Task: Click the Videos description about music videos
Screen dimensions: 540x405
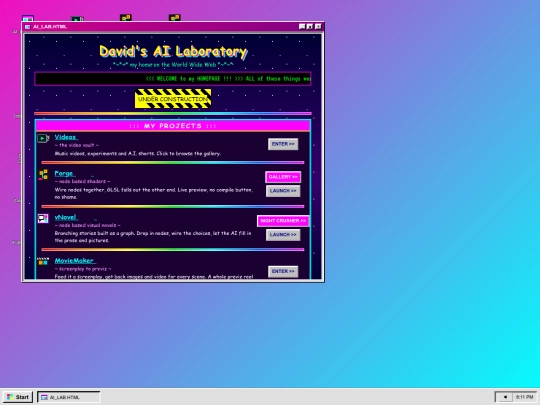Action: point(138,154)
